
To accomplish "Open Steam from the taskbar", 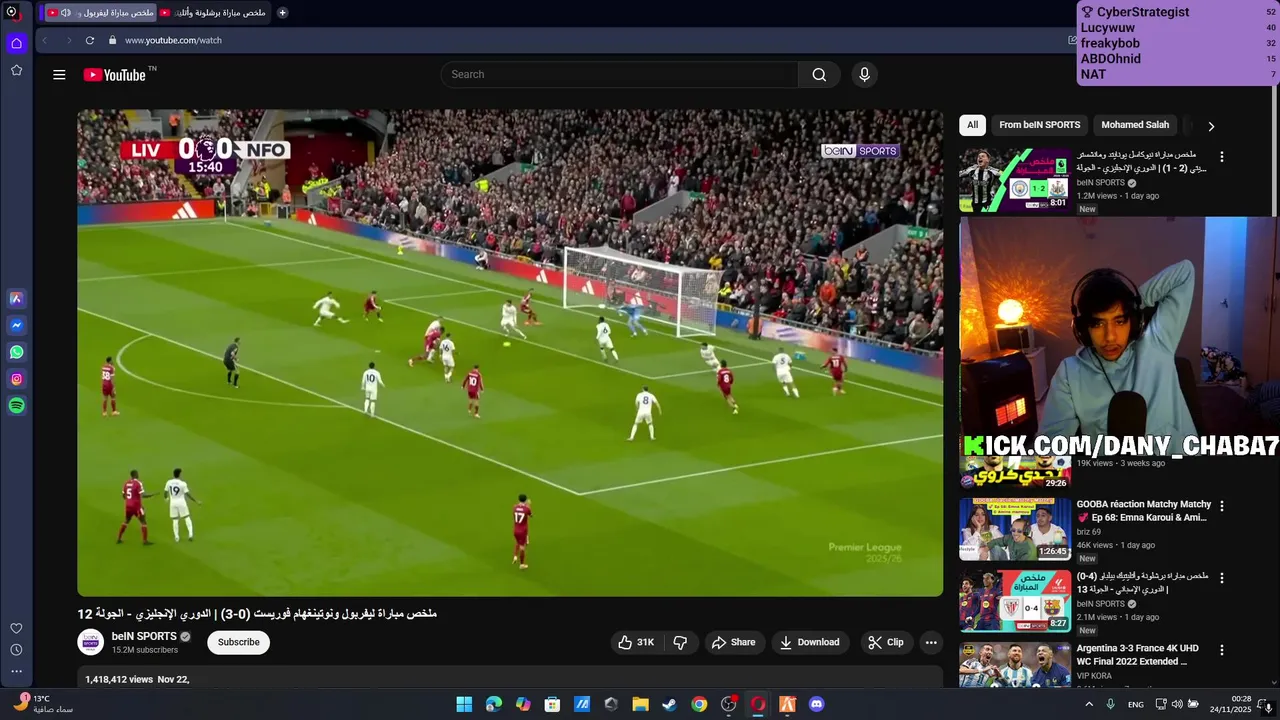I will (x=669, y=704).
